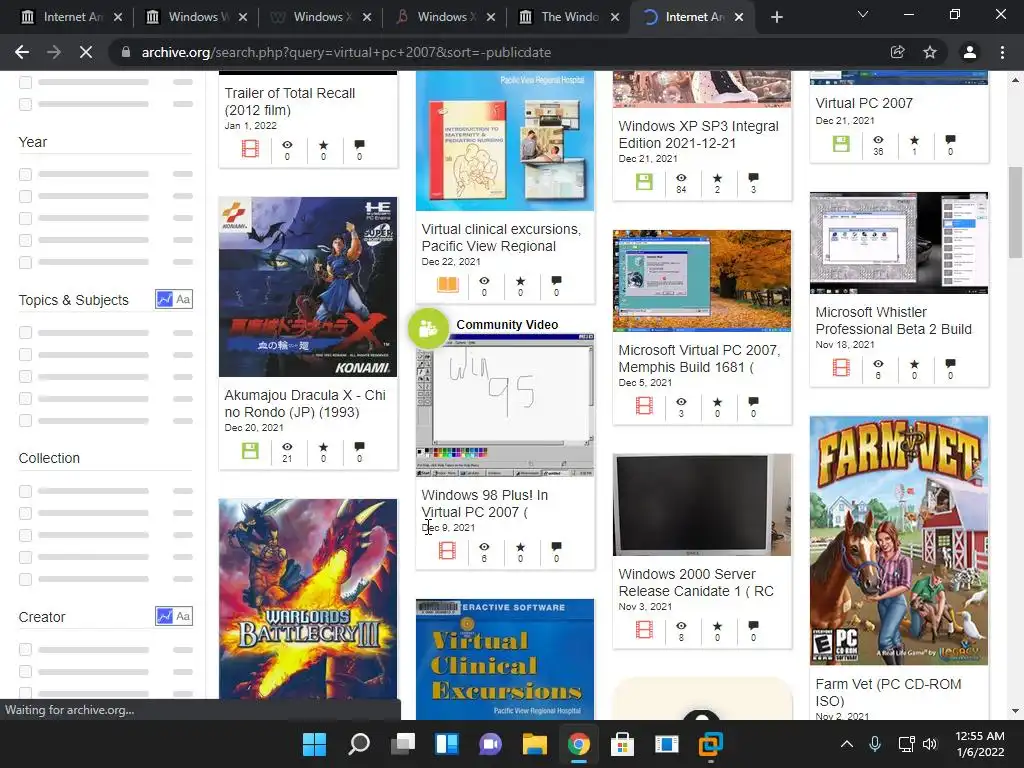Open Chrome profile icon
Image resolution: width=1024 pixels, height=768 pixels.
pyautogui.click(x=970, y=52)
